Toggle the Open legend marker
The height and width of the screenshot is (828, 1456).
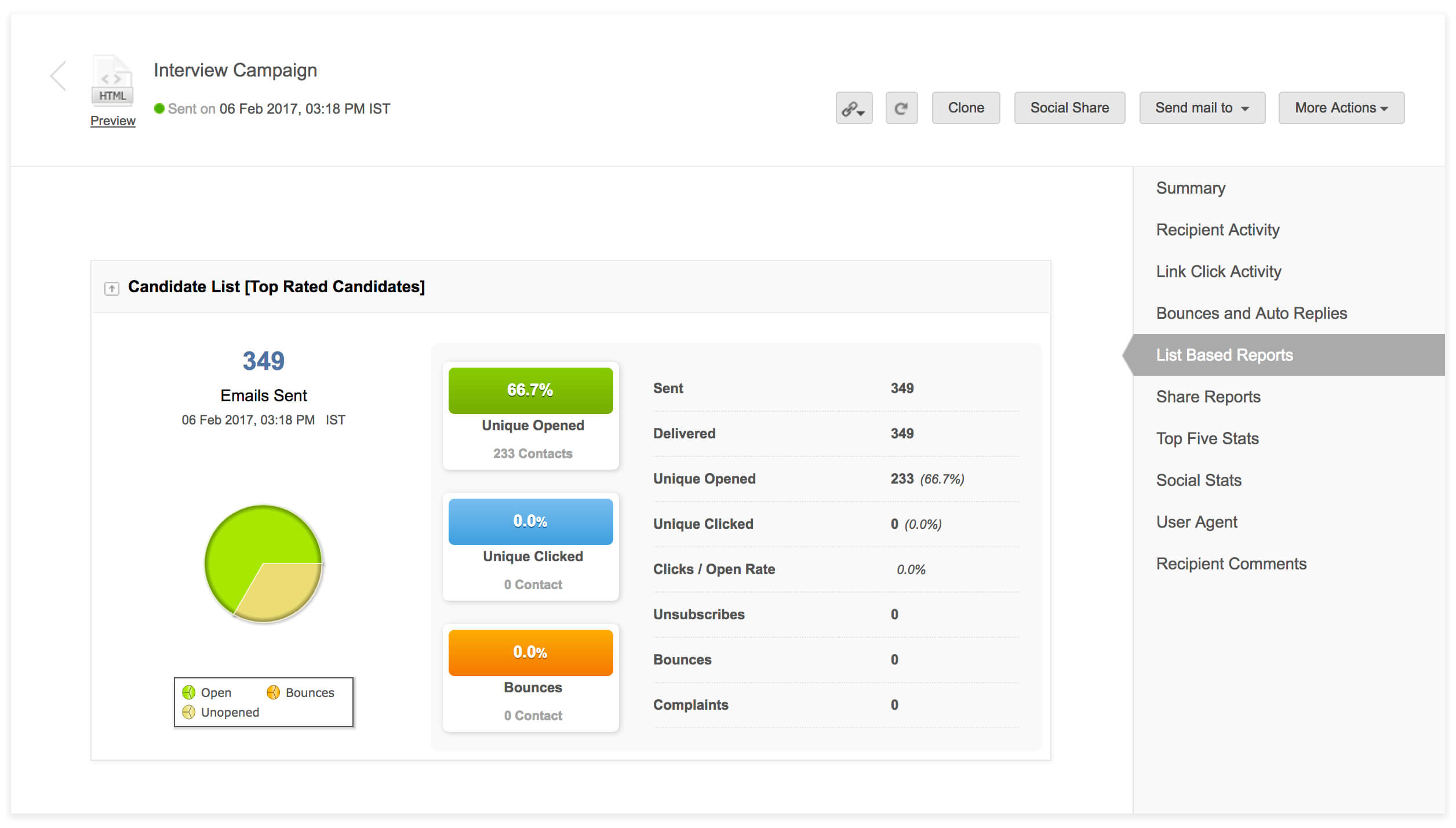click(x=189, y=692)
